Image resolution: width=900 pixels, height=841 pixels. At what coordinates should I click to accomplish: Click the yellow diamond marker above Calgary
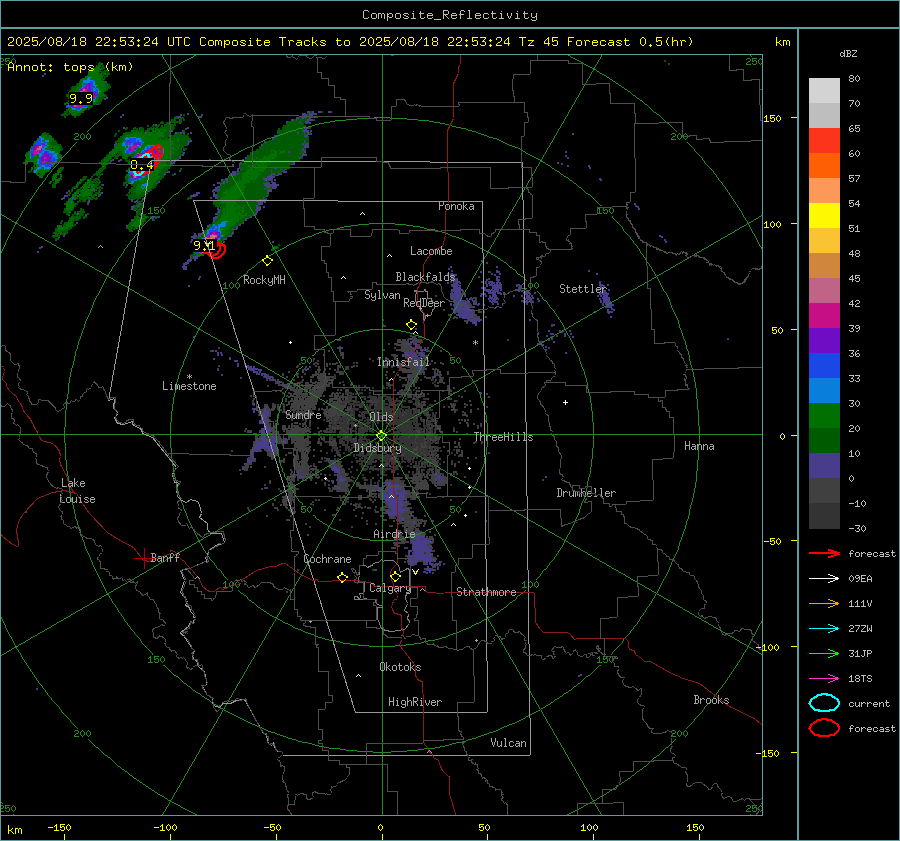pyautogui.click(x=395, y=576)
